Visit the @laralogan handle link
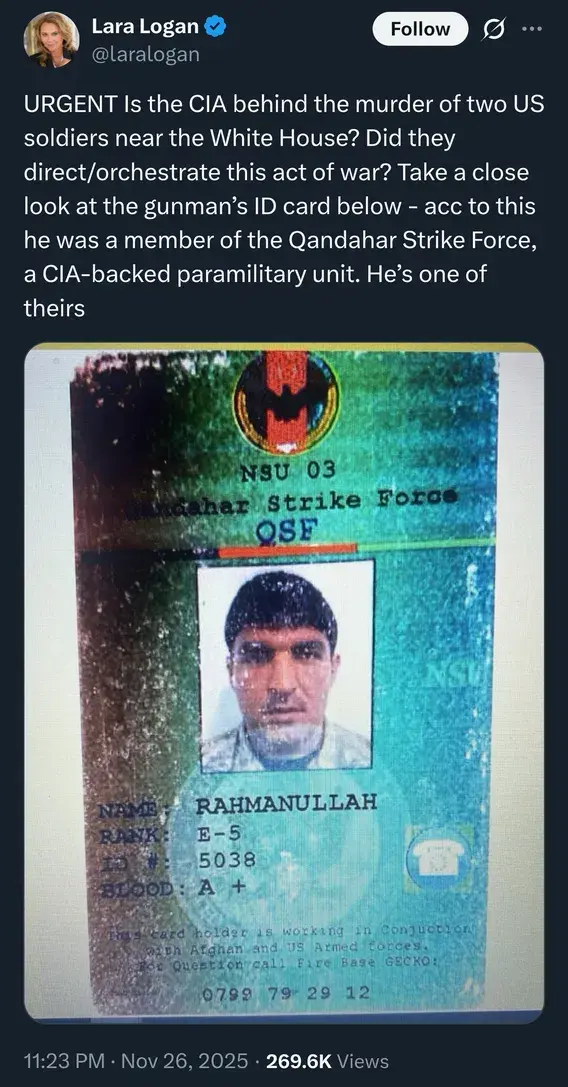Viewport: 568px width, 1087px height. tap(146, 53)
